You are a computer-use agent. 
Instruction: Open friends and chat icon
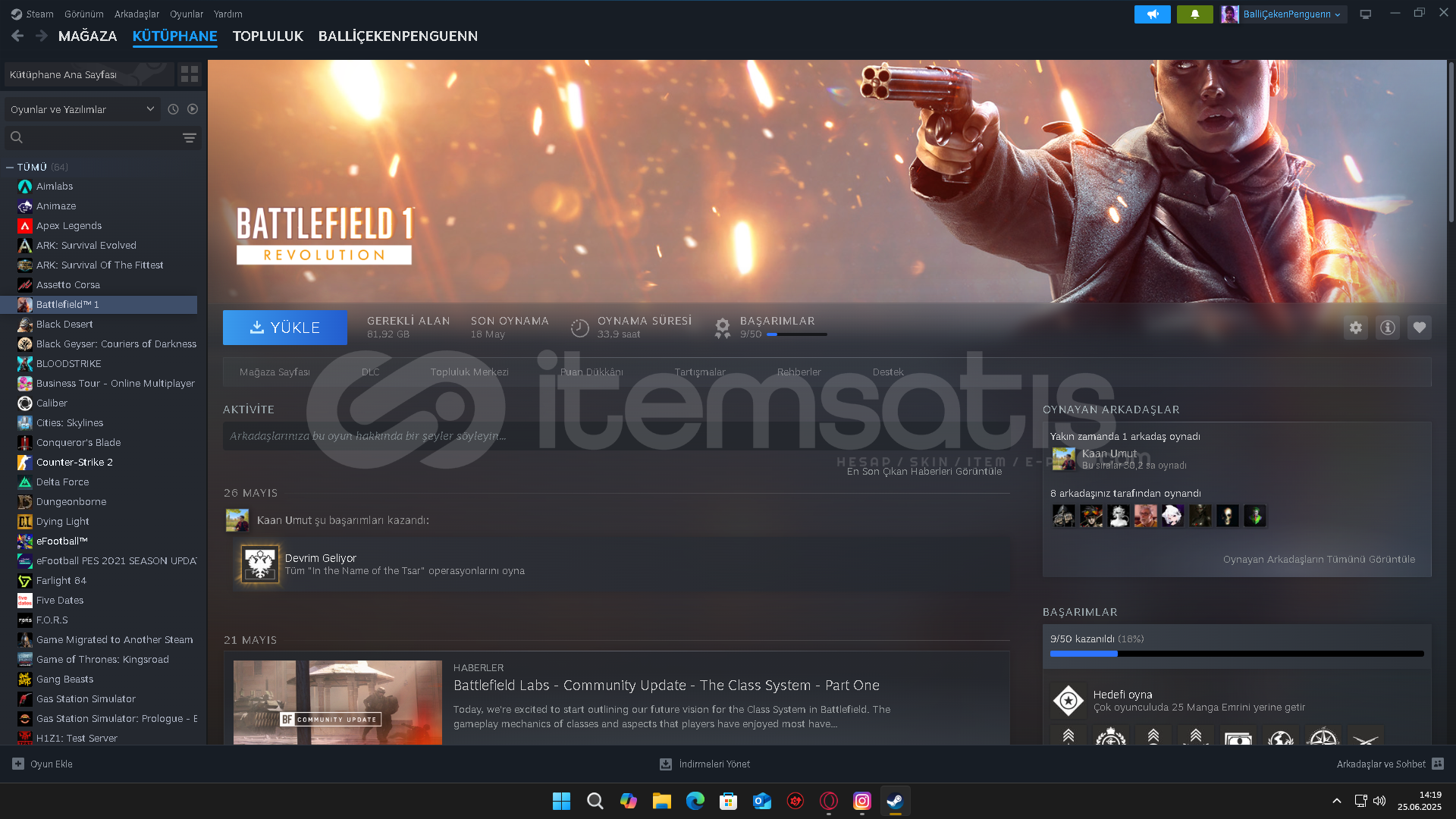click(x=1438, y=764)
